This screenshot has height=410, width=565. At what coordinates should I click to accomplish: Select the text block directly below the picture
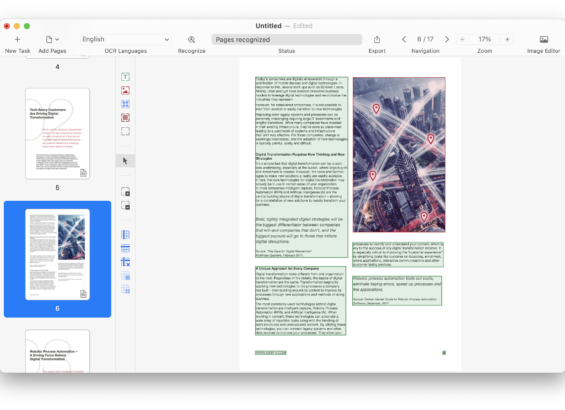click(398, 255)
